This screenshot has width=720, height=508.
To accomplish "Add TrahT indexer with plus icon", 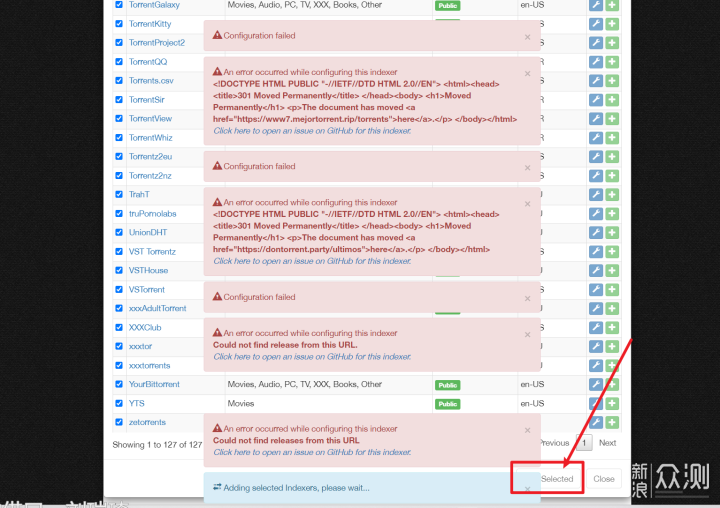I will click(x=612, y=194).
